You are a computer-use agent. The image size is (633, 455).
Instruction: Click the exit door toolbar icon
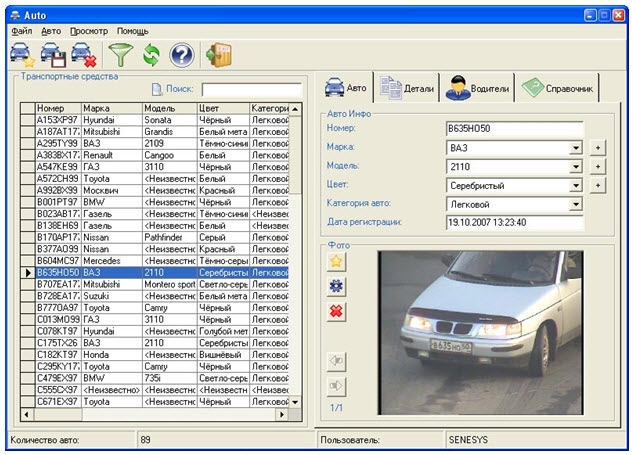click(218, 55)
